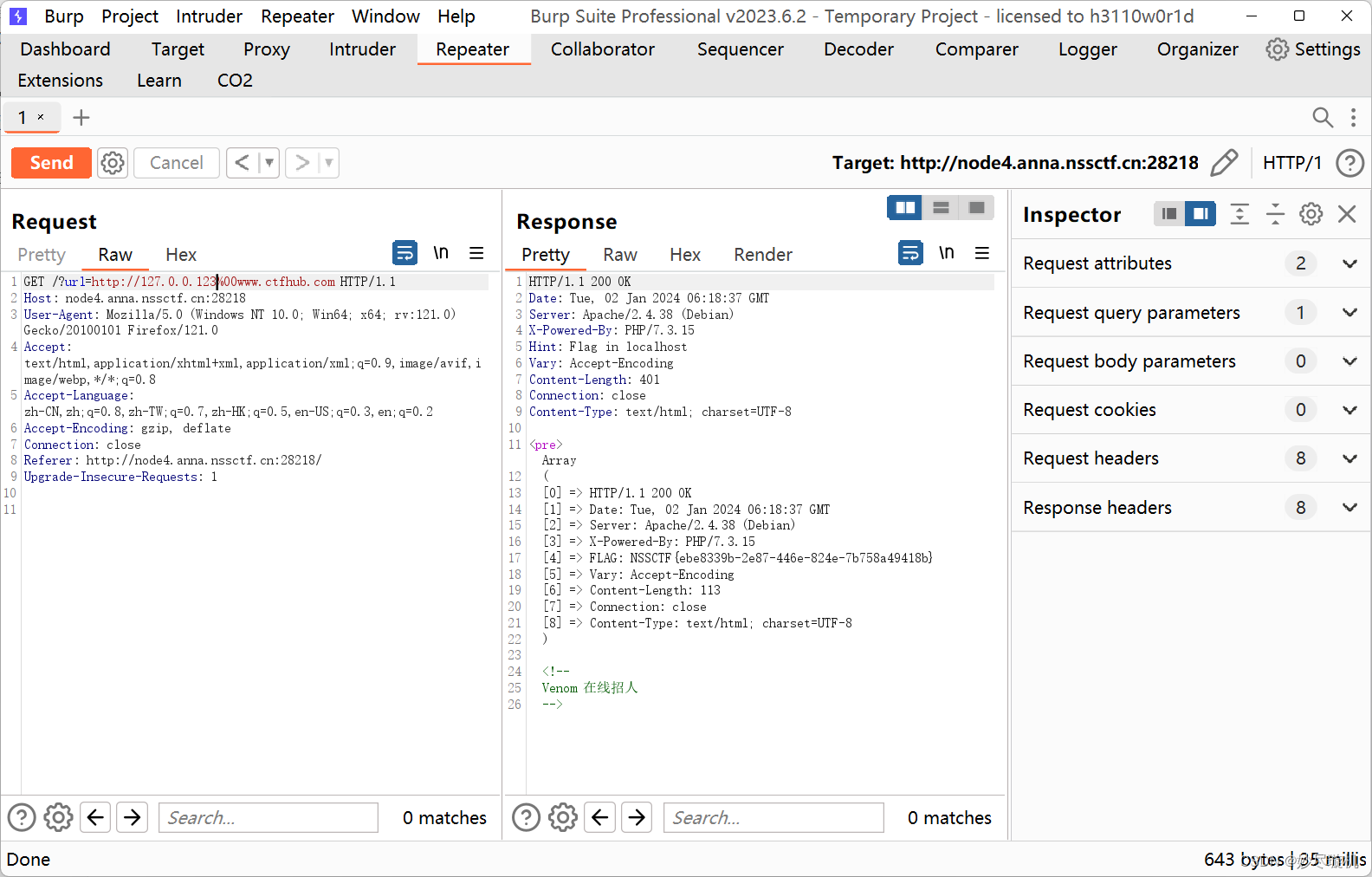1372x877 pixels.
Task: Open request search settings gear
Action: 58,817
